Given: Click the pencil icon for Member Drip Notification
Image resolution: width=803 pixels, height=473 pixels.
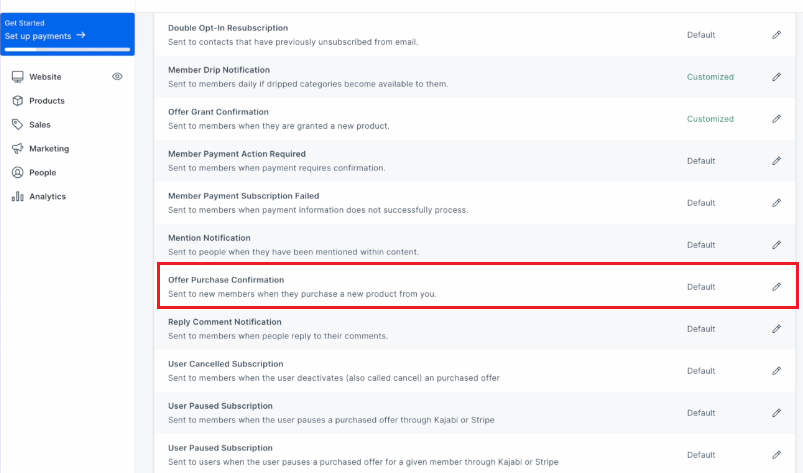Looking at the screenshot, I should [x=776, y=77].
